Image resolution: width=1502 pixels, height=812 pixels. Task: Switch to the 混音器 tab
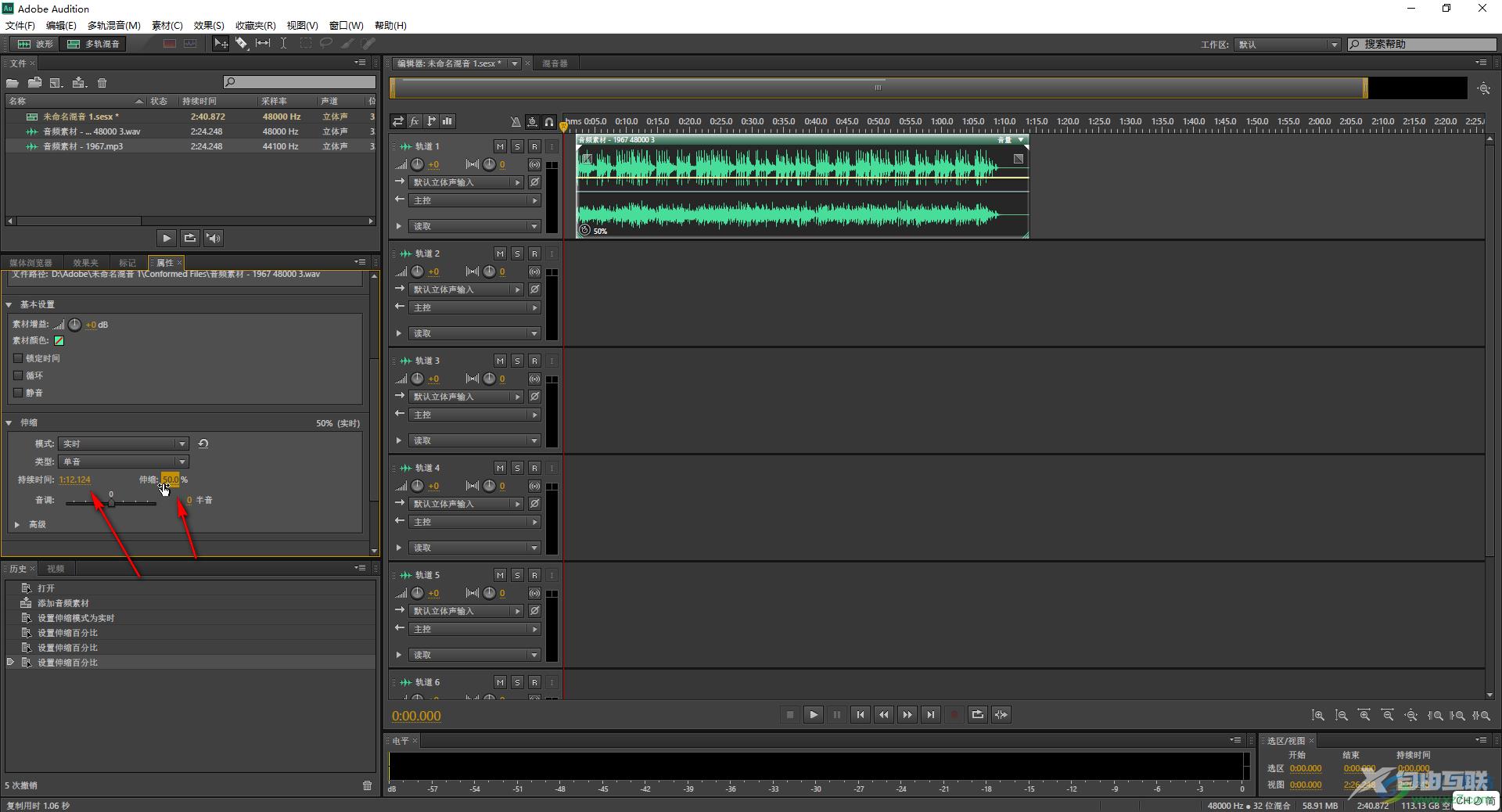(x=555, y=63)
